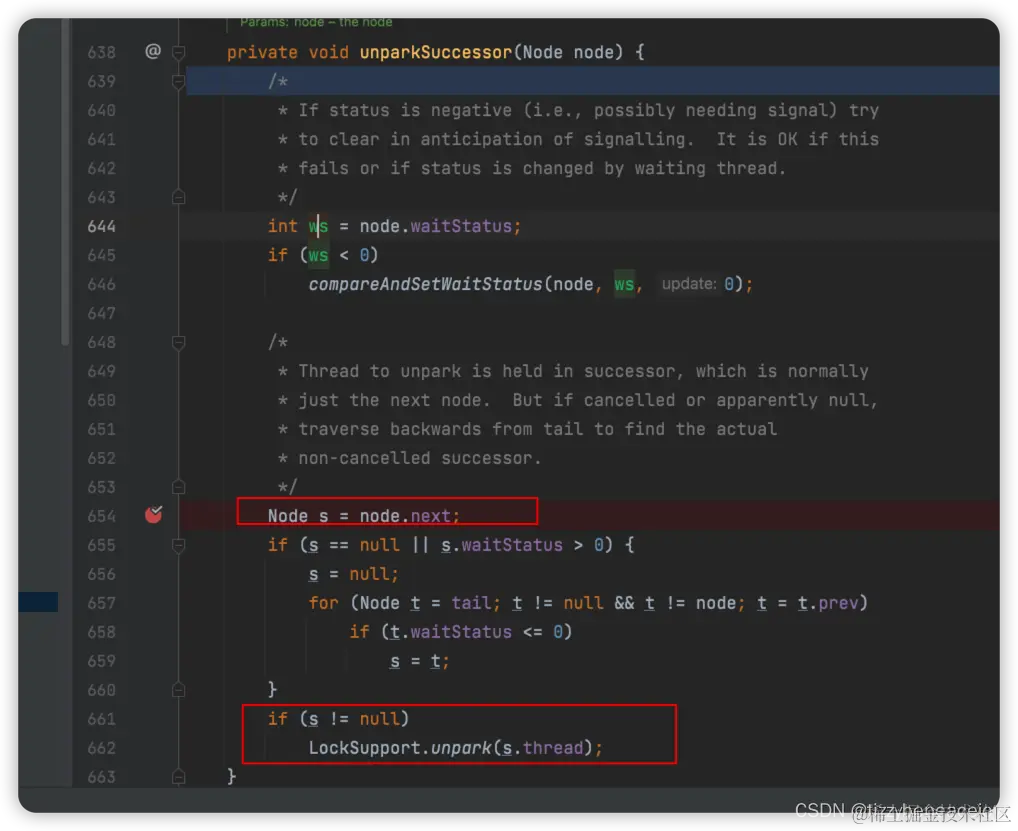Collapse the if block at line 655
Image resolution: width=1018 pixels, height=831 pixels.
pos(179,545)
